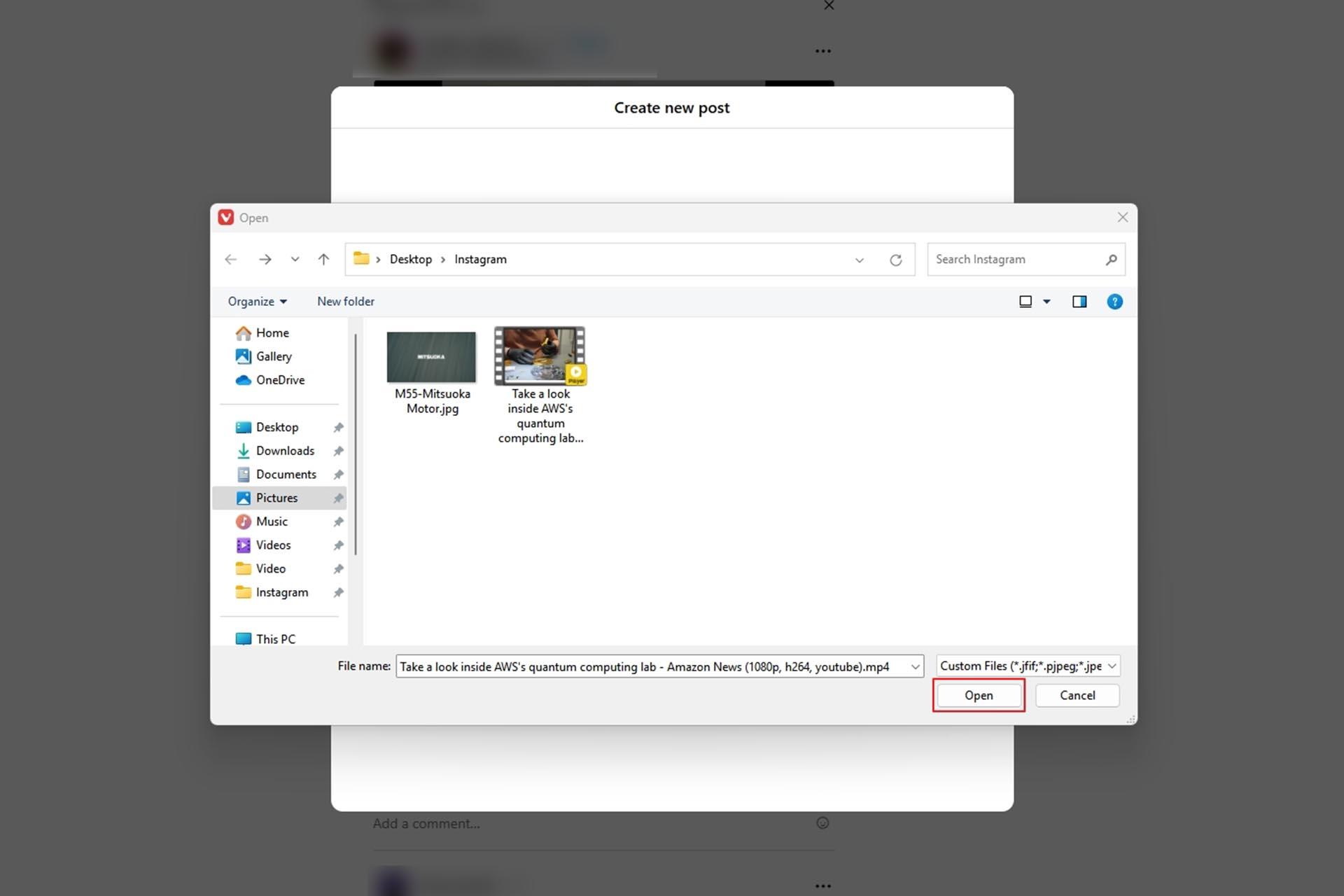The width and height of the screenshot is (1344, 896).
Task: Select the M55-Mitsuoka Motor.jpg thumbnail
Action: [x=431, y=357]
